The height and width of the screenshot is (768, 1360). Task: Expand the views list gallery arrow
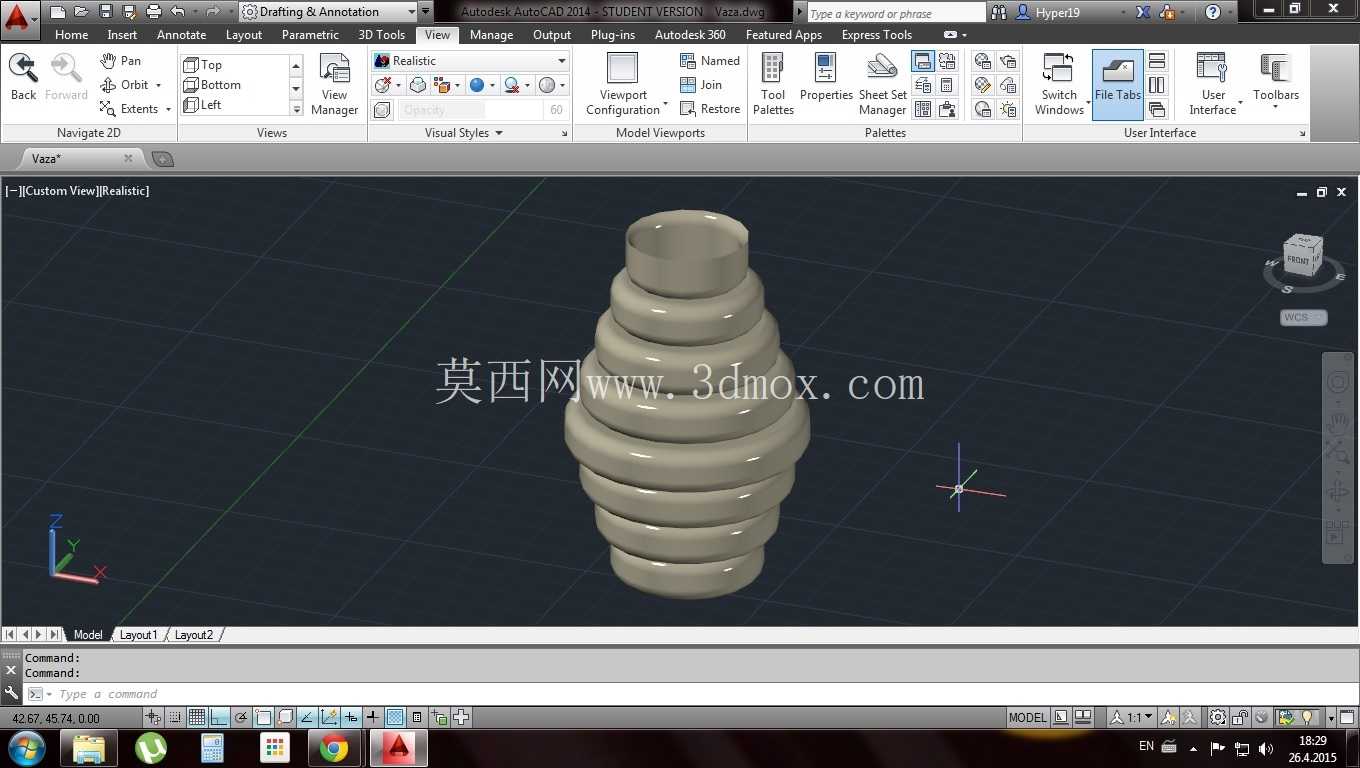(x=296, y=108)
